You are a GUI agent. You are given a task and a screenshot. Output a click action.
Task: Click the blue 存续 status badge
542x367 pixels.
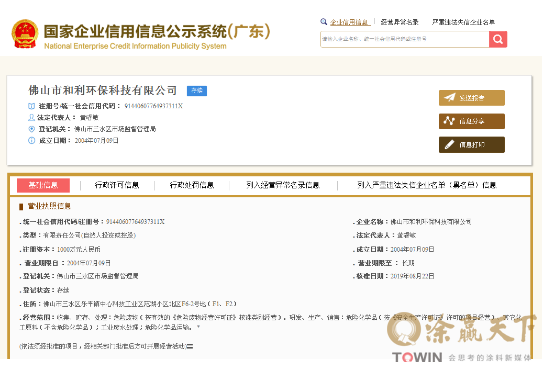point(197,91)
